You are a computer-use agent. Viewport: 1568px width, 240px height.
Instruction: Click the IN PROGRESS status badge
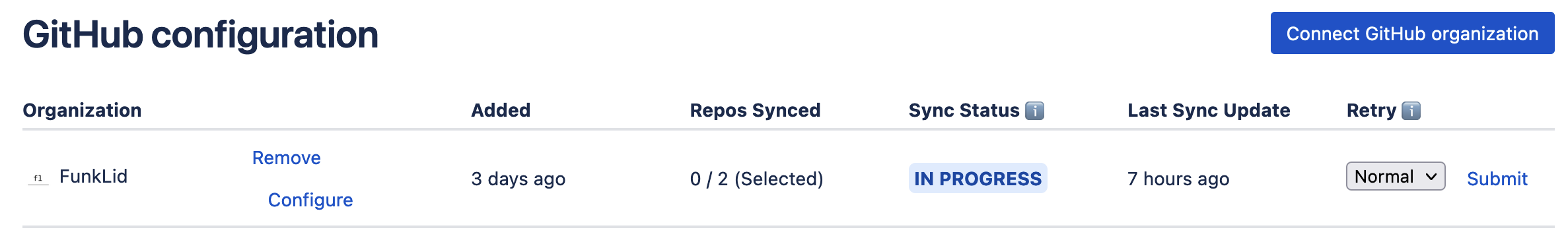click(x=978, y=178)
